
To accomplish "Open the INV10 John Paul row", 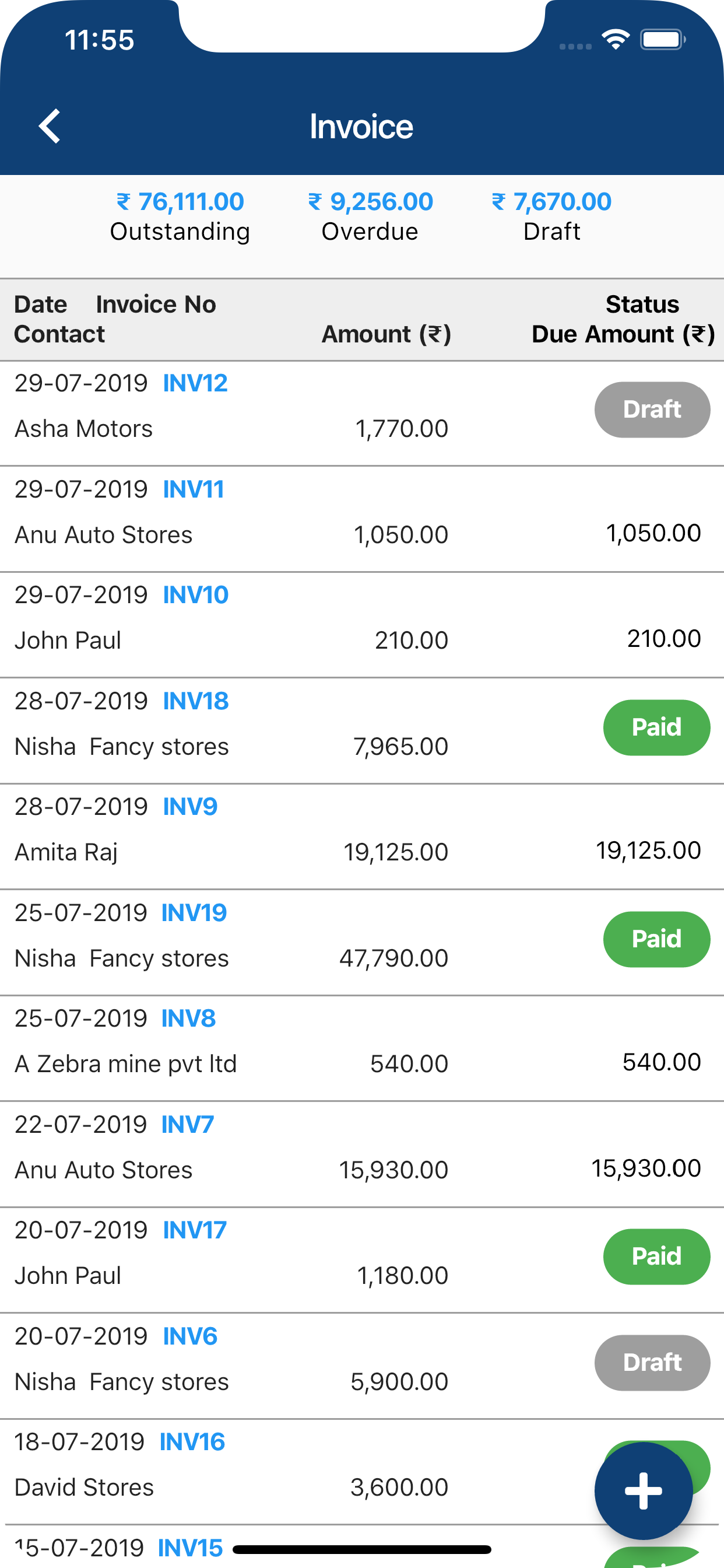I will (362, 625).
